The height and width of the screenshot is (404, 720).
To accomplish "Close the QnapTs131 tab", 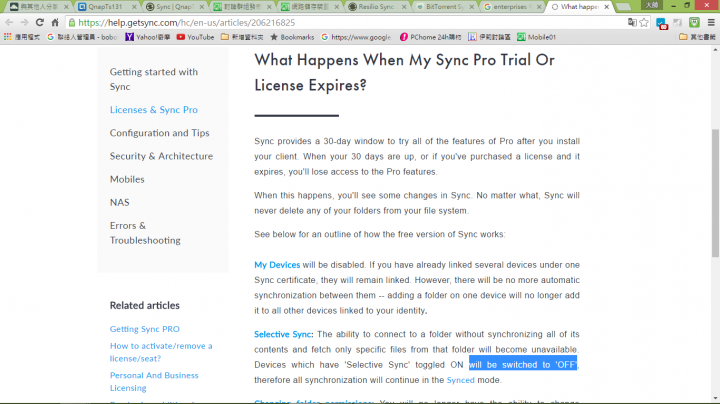I will (135, 7).
